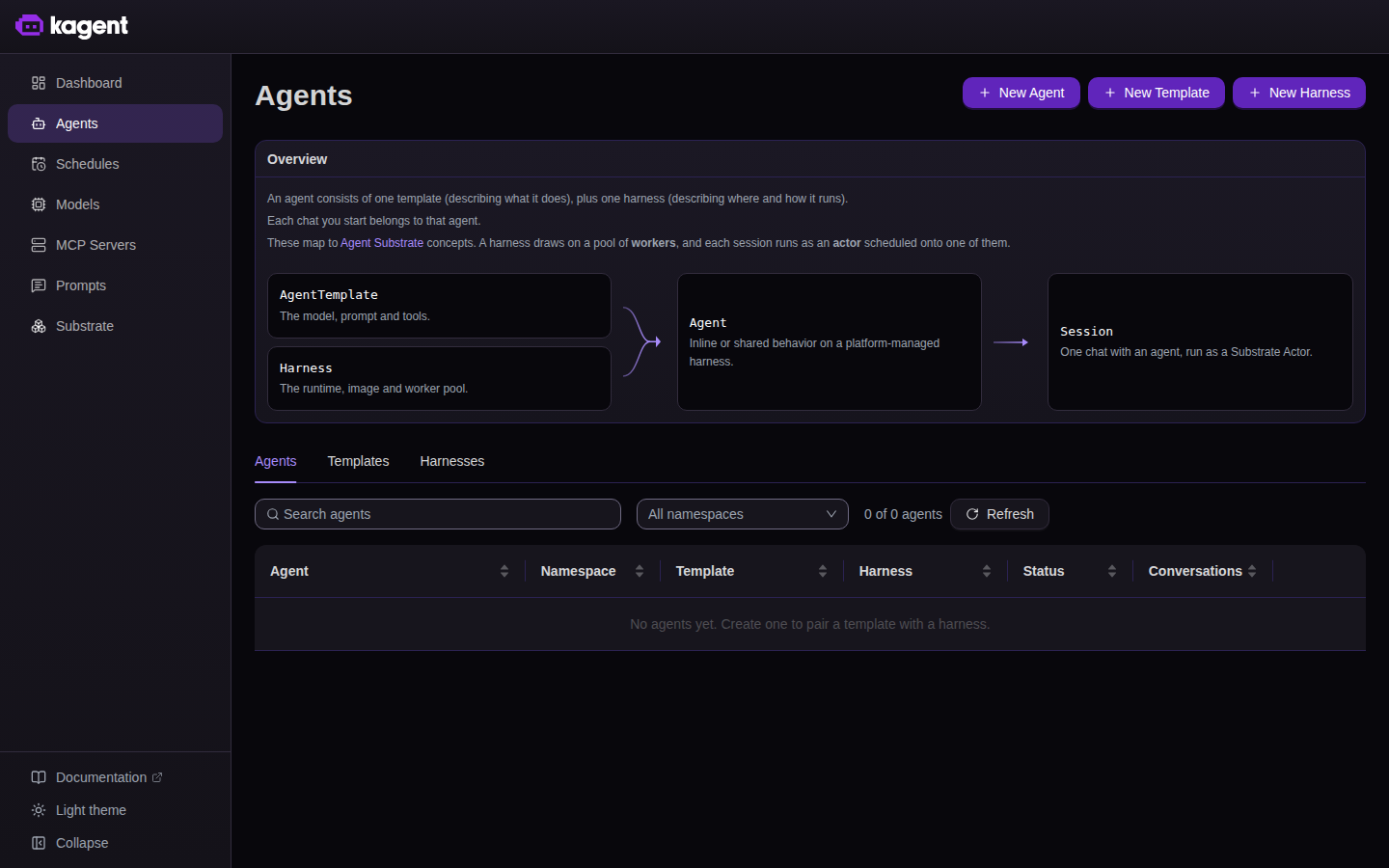
Task: Click the Harness overview card
Action: coord(439,378)
